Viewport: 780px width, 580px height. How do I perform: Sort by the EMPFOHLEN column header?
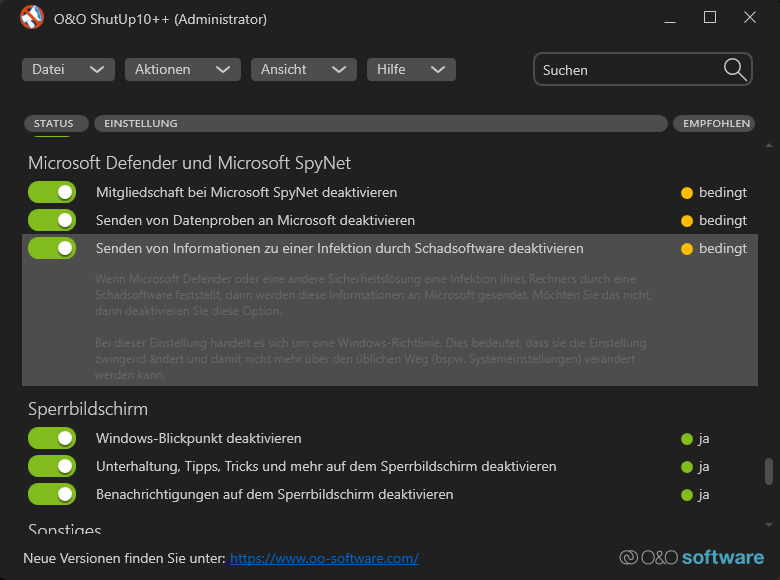[x=714, y=123]
